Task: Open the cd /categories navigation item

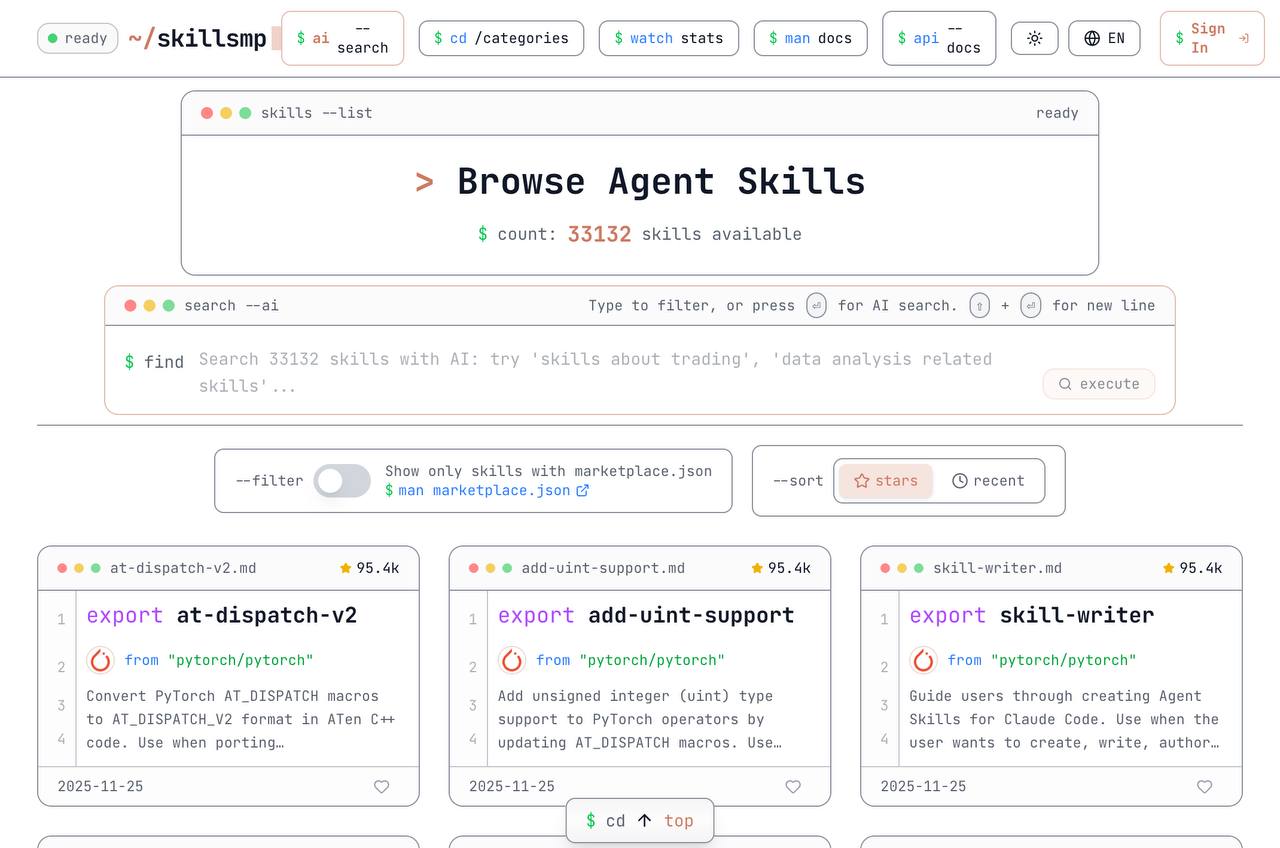Action: (x=501, y=38)
